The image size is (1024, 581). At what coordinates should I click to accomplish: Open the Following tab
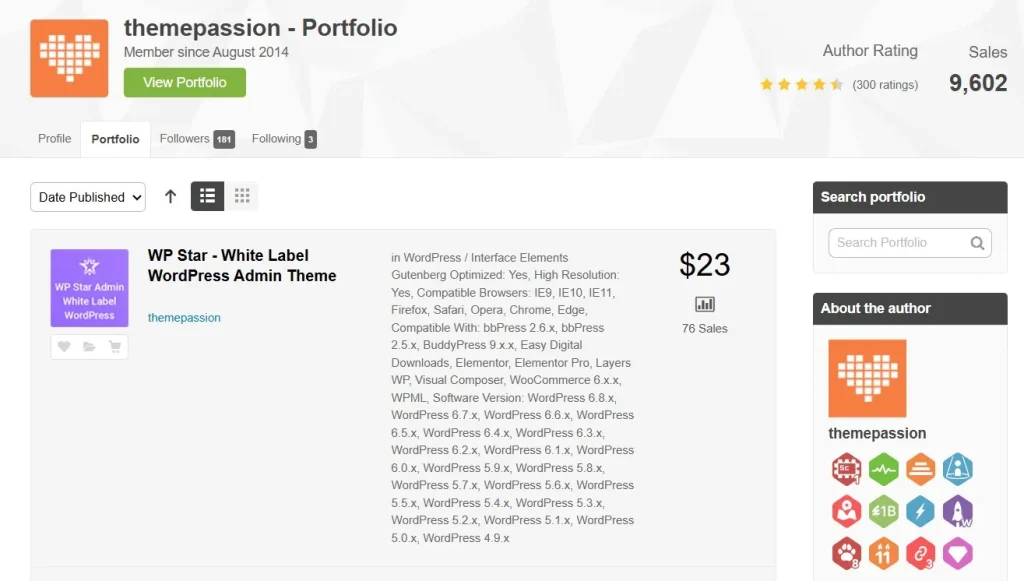pos(275,139)
